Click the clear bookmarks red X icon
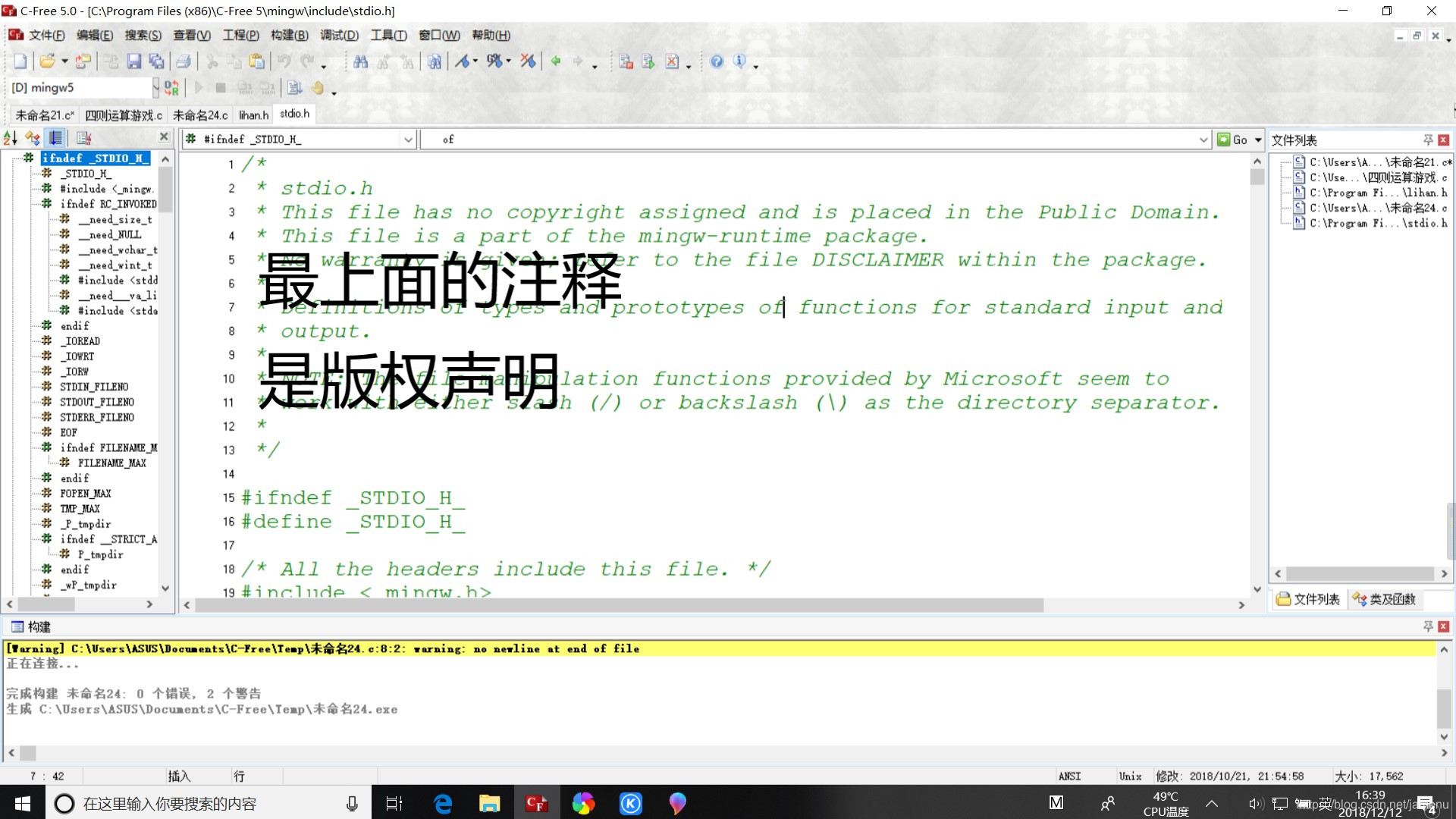 point(528,61)
